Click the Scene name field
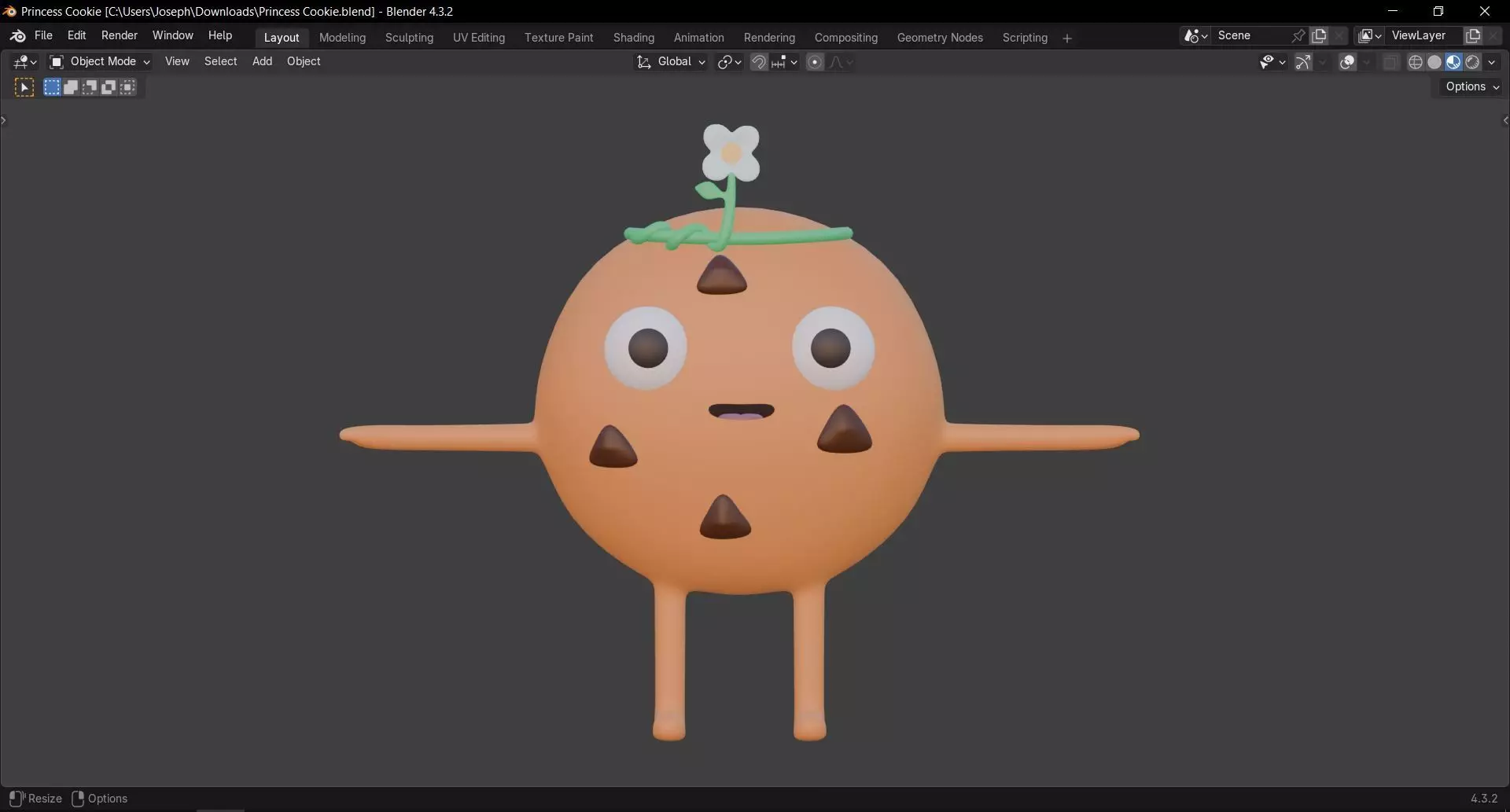The width and height of the screenshot is (1510, 812). 1250,36
